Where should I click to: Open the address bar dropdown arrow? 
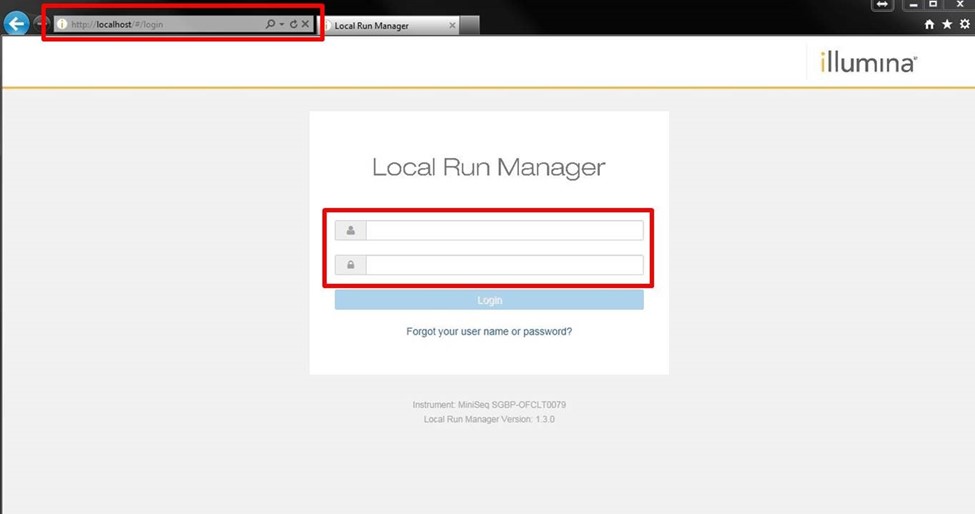click(x=281, y=24)
